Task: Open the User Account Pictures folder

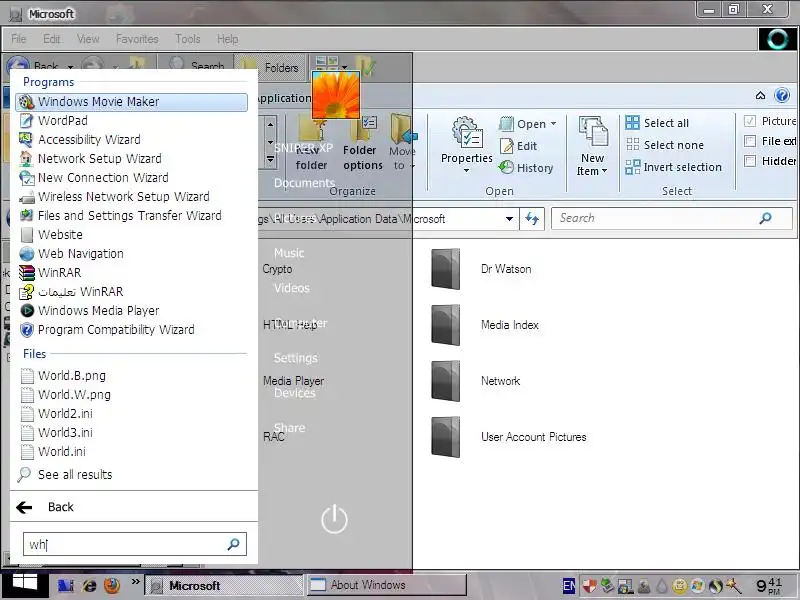Action: pos(509,437)
